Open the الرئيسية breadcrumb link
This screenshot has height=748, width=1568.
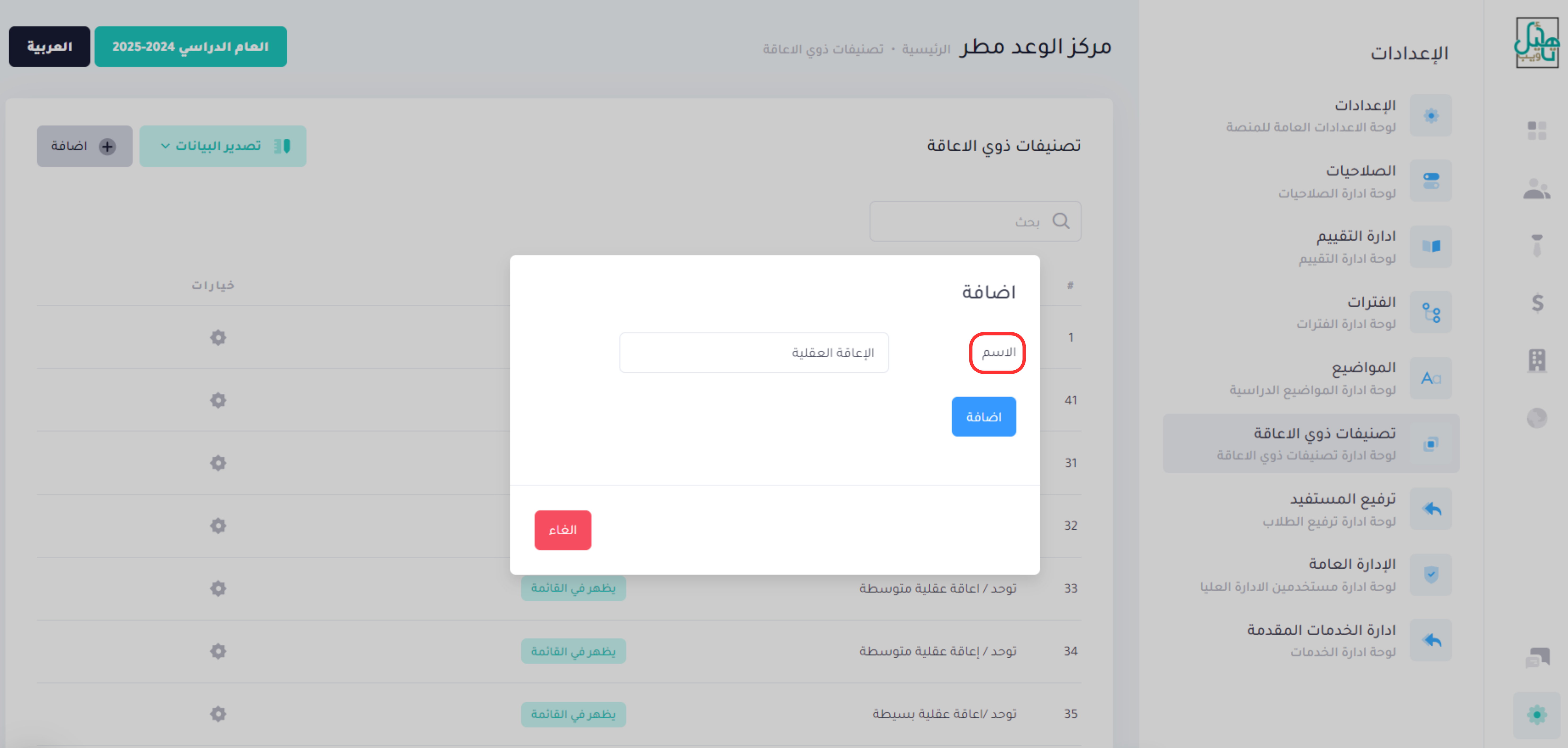[926, 49]
